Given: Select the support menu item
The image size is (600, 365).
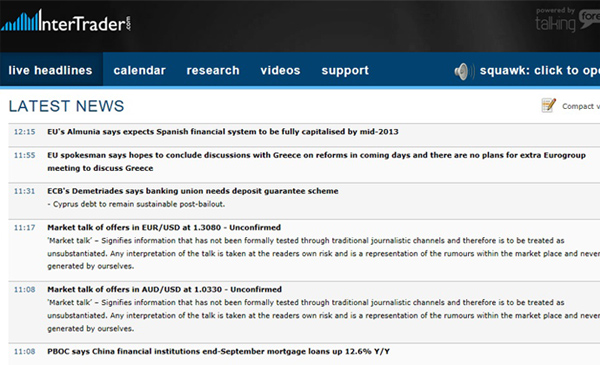Looking at the screenshot, I should (345, 71).
